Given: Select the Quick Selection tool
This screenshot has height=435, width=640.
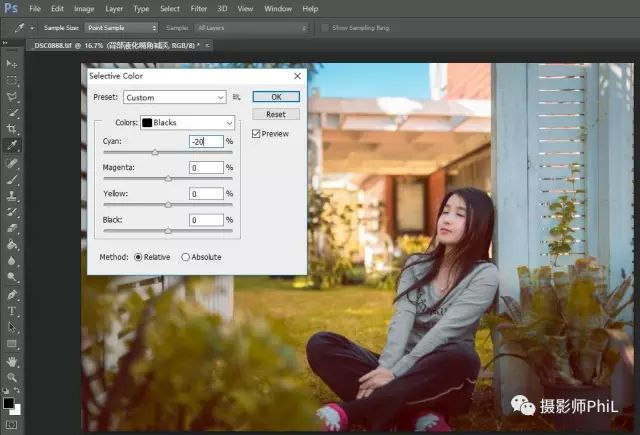Looking at the screenshot, I should [x=11, y=113].
